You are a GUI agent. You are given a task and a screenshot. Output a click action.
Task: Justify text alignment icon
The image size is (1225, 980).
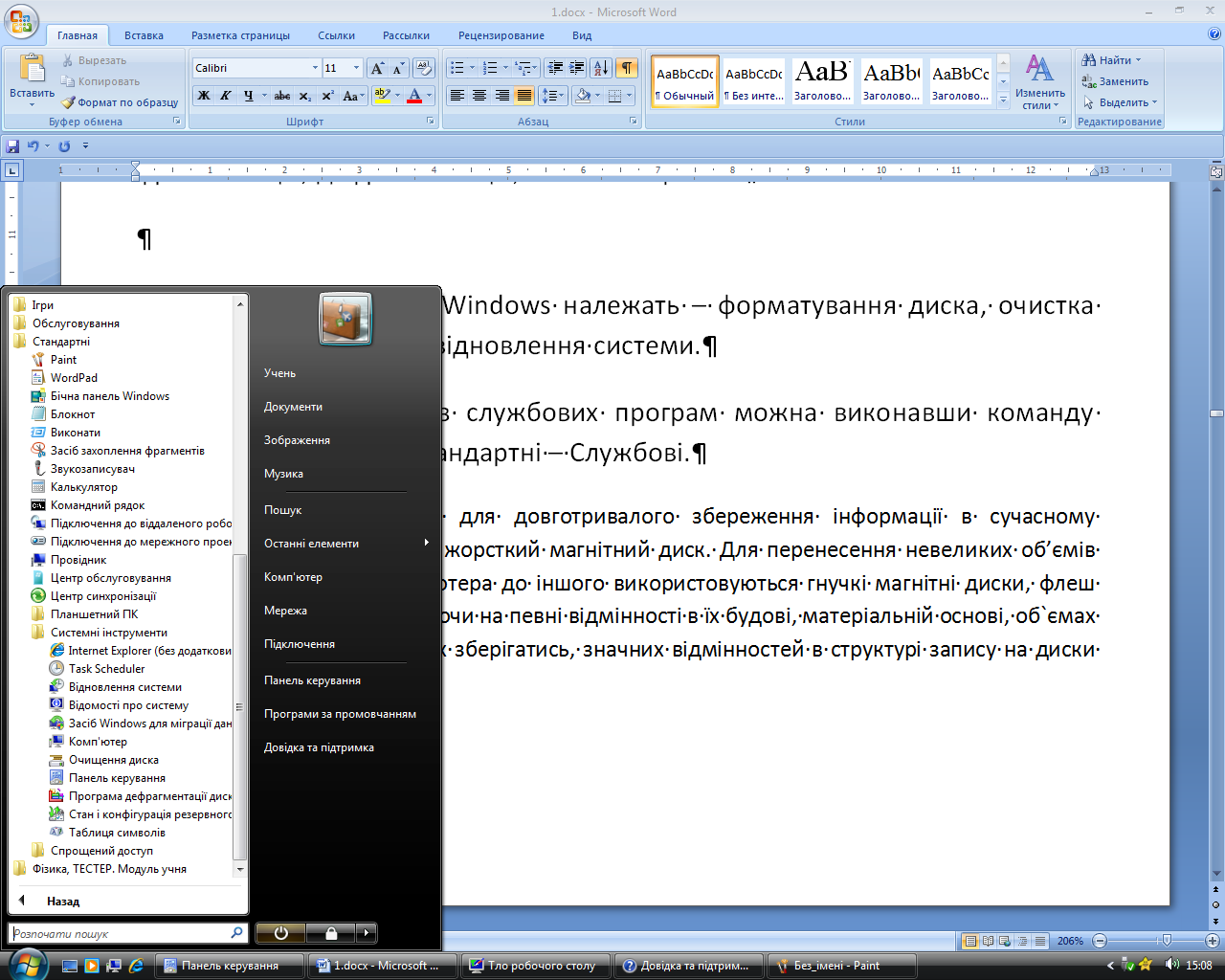524,96
